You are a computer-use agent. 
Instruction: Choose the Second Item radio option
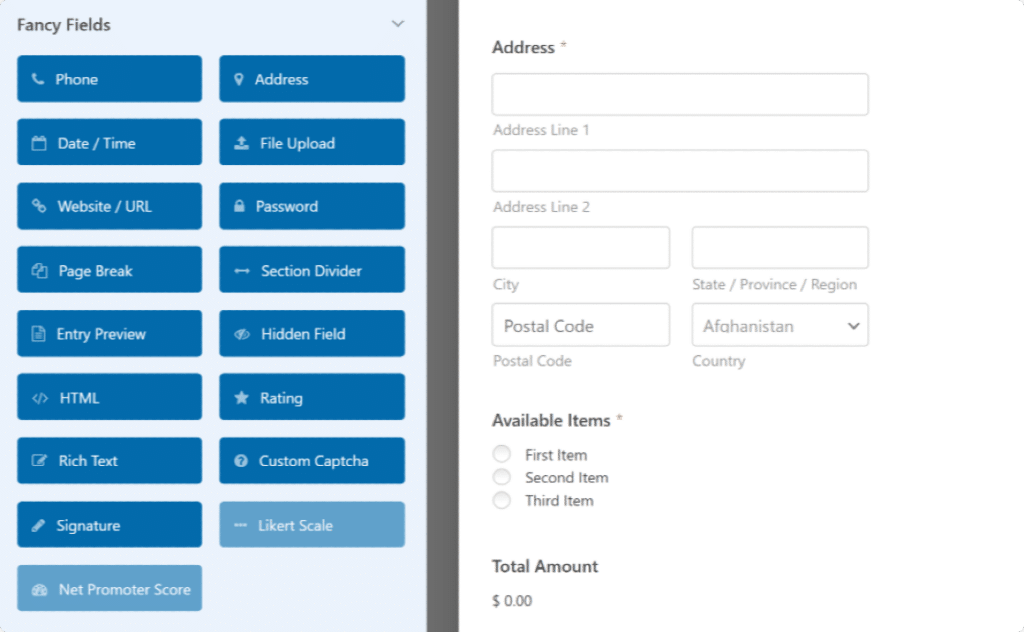point(502,478)
